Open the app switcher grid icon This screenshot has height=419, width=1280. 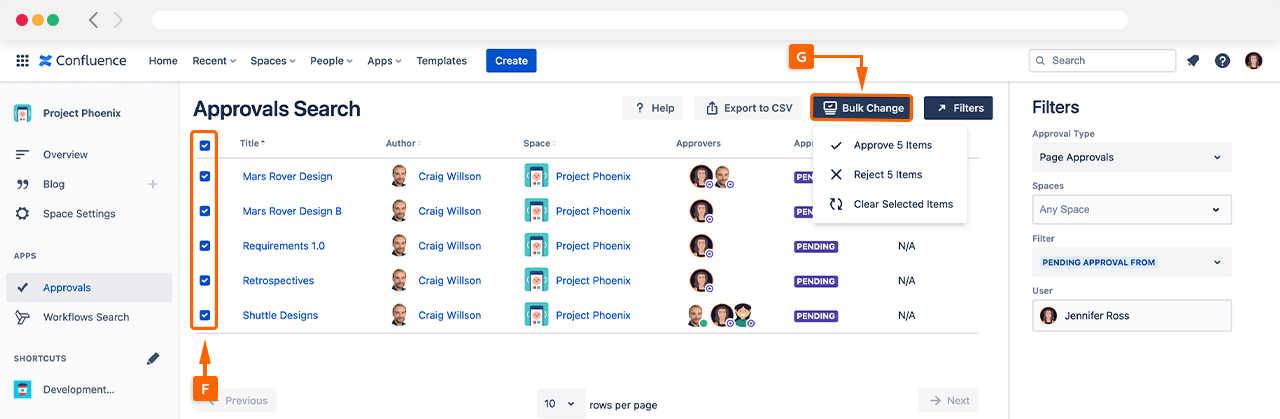pyautogui.click(x=22, y=61)
